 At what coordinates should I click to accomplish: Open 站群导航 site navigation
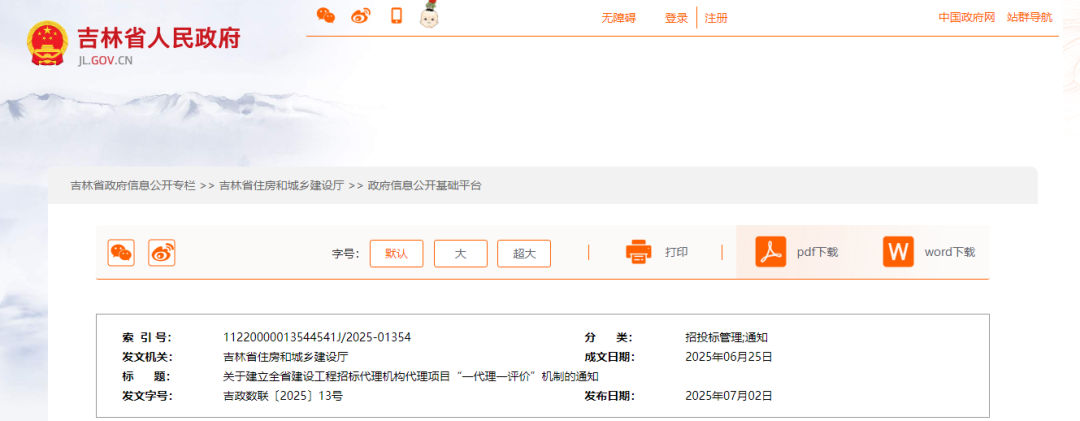(1030, 17)
